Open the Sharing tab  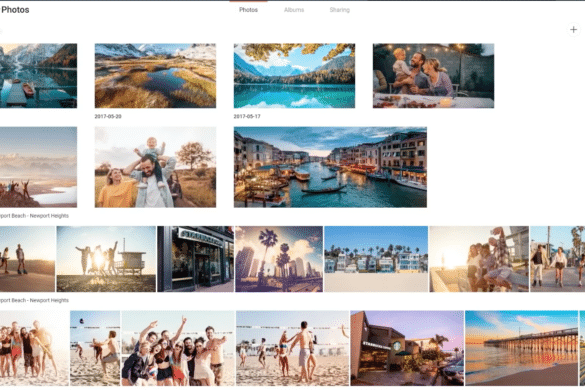[x=340, y=10]
